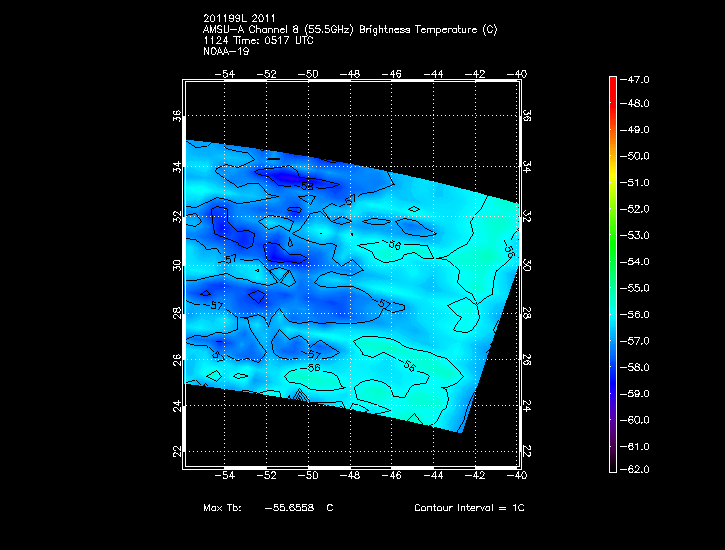Click the 22 latitude label on right axis
This screenshot has width=725, height=550.
coord(526,451)
